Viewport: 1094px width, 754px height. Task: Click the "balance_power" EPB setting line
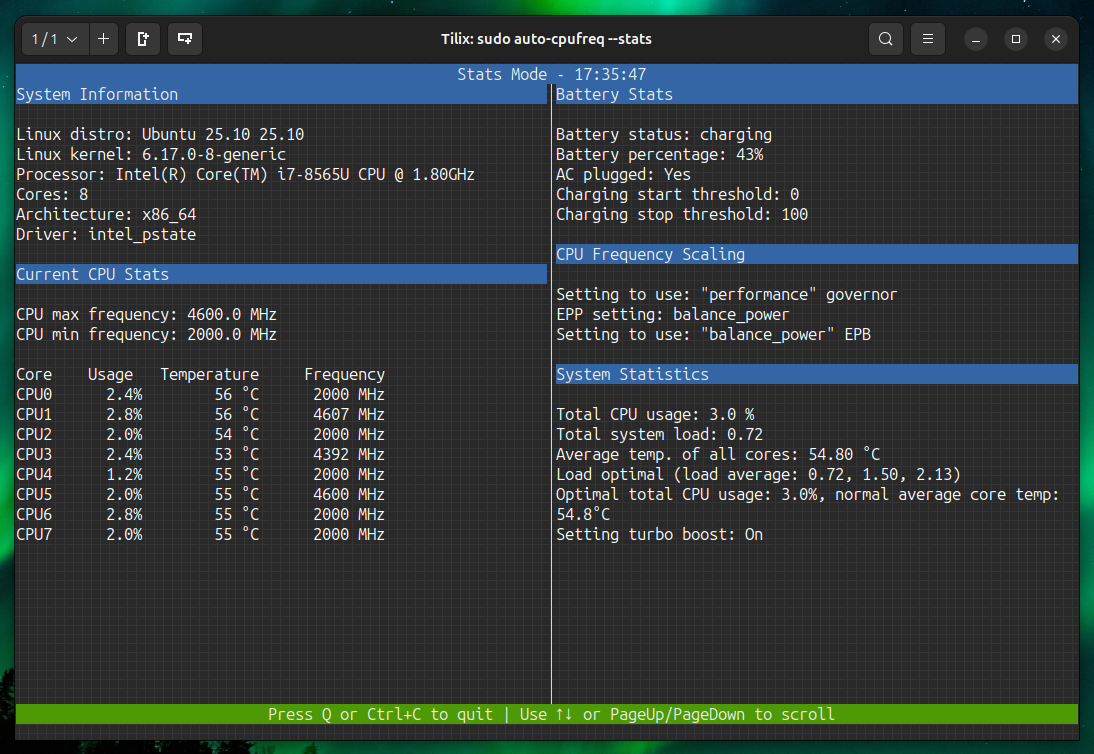[713, 335]
